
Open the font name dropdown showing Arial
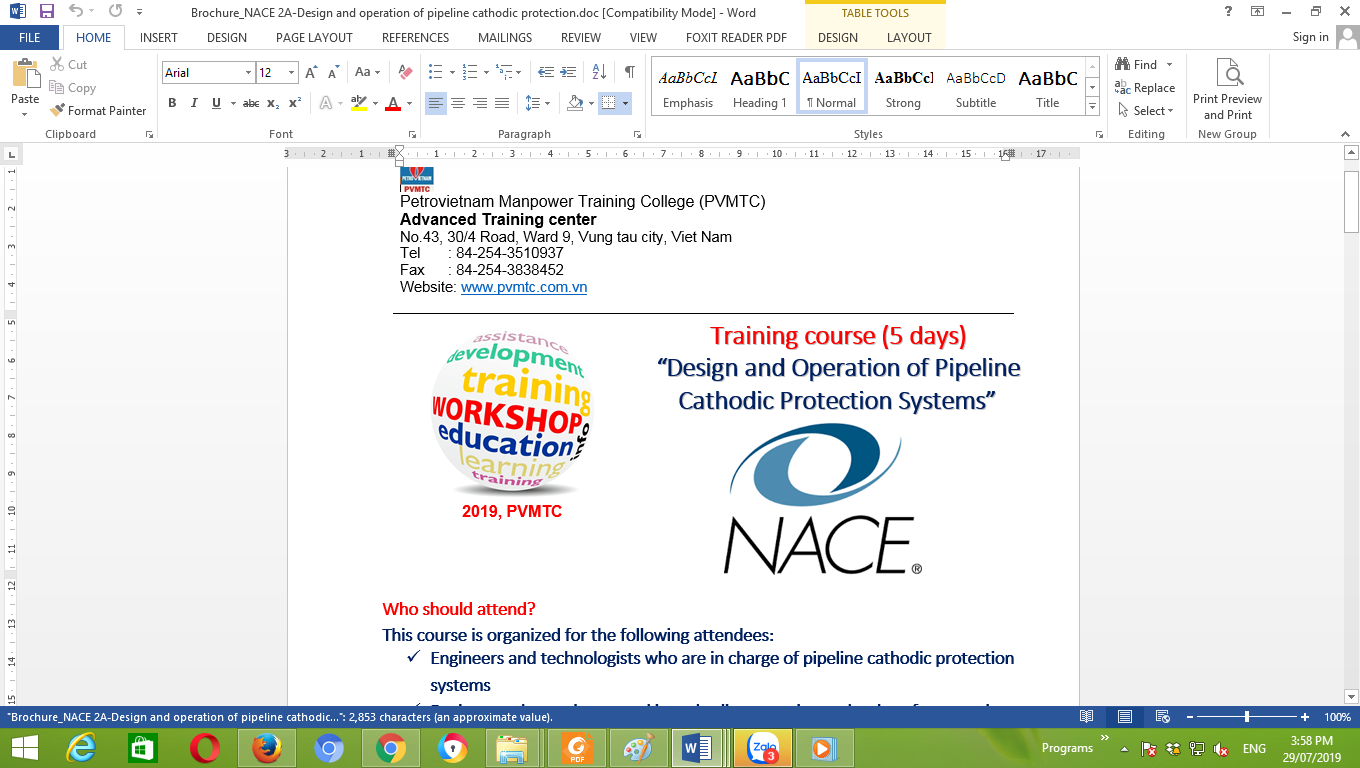[x=248, y=73]
